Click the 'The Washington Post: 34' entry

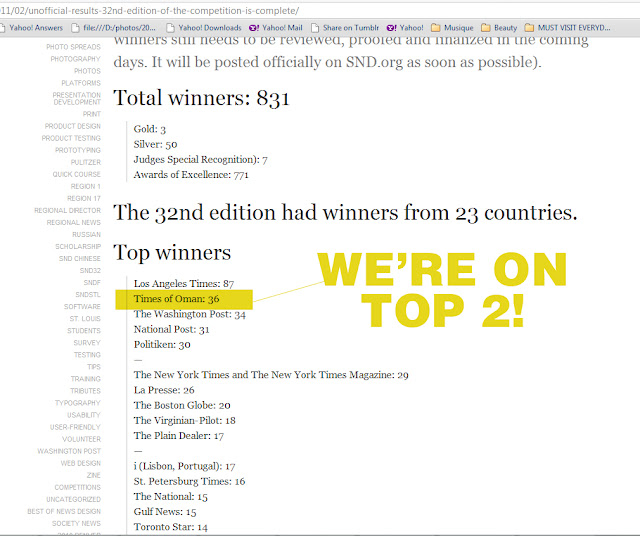tap(190, 314)
